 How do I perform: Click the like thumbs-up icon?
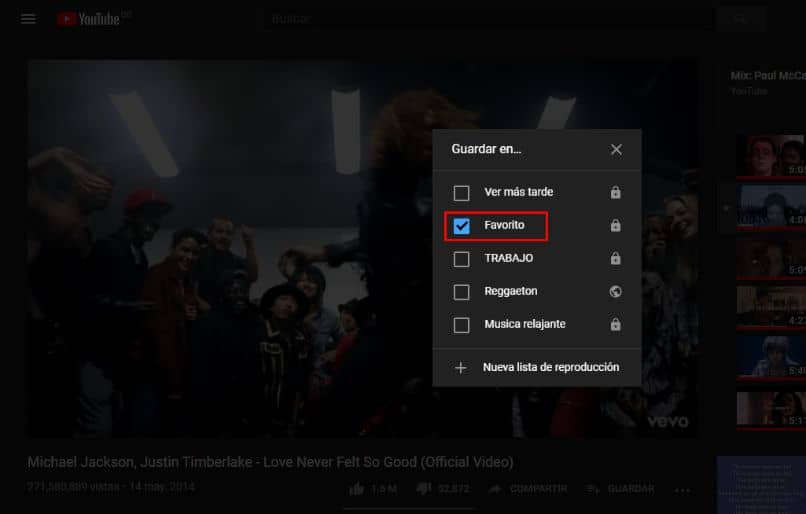tap(357, 489)
